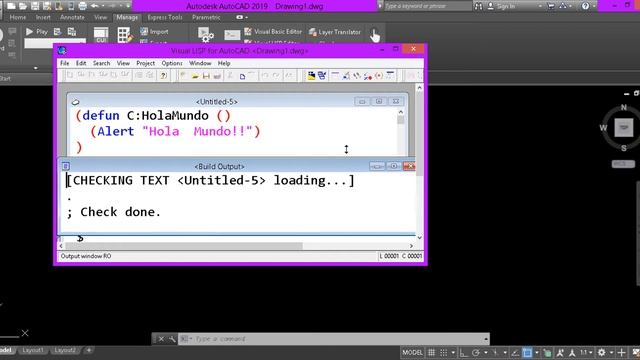Click the quick access Open folder icon
640x360 pixels.
click(x=23, y=6)
